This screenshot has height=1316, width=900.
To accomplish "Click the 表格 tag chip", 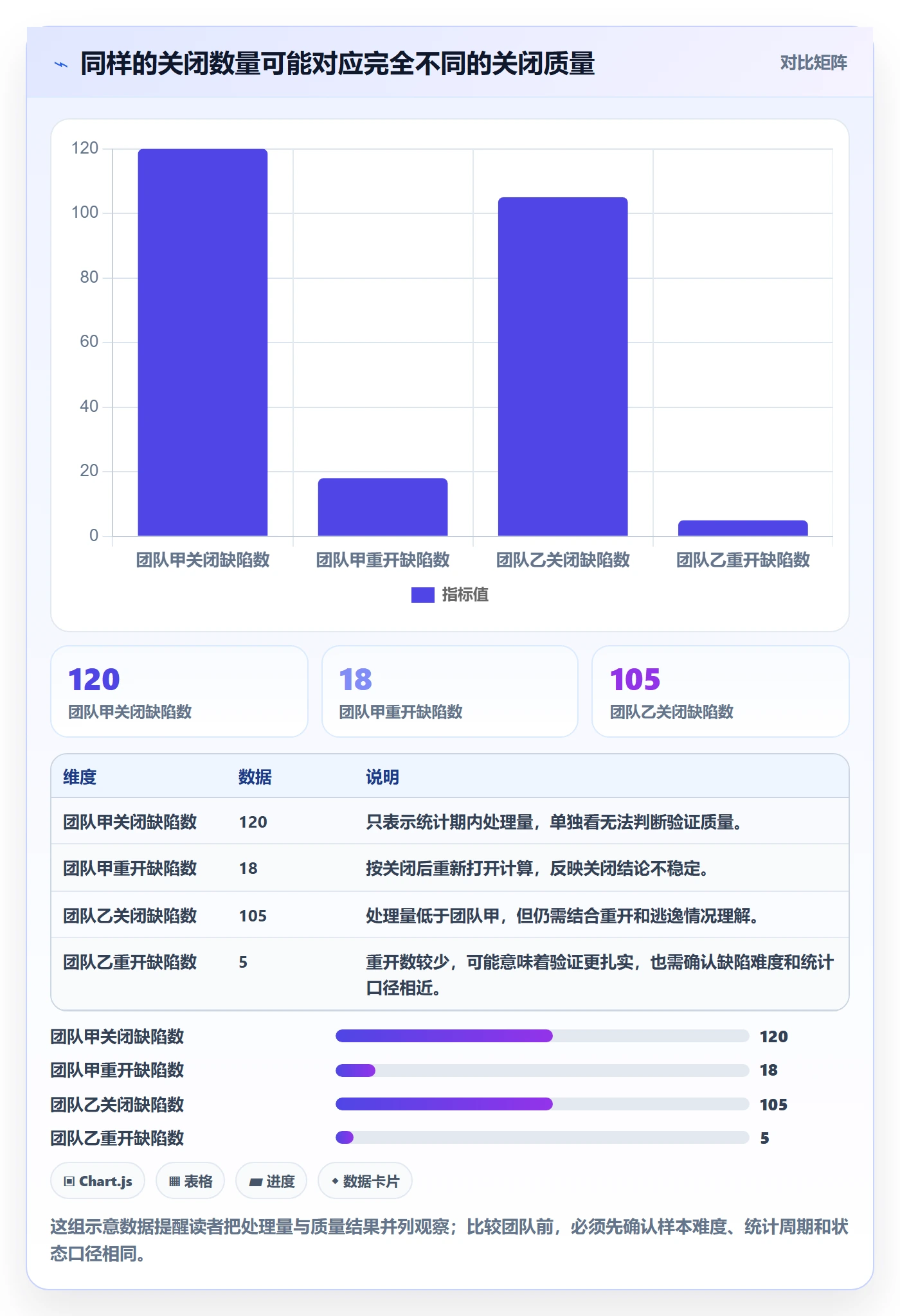I will (x=190, y=1181).
